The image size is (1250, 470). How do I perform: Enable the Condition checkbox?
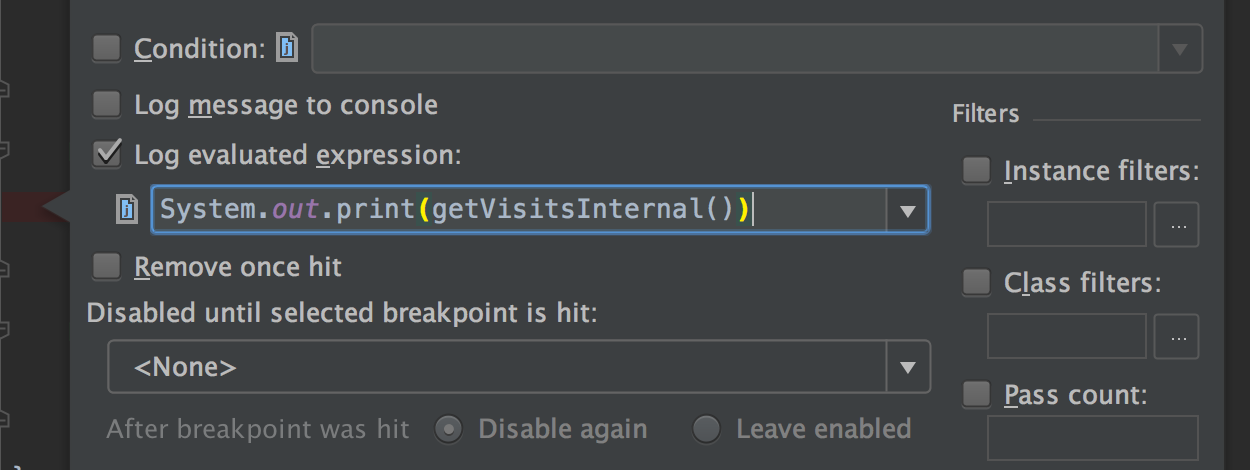pyautogui.click(x=106, y=48)
